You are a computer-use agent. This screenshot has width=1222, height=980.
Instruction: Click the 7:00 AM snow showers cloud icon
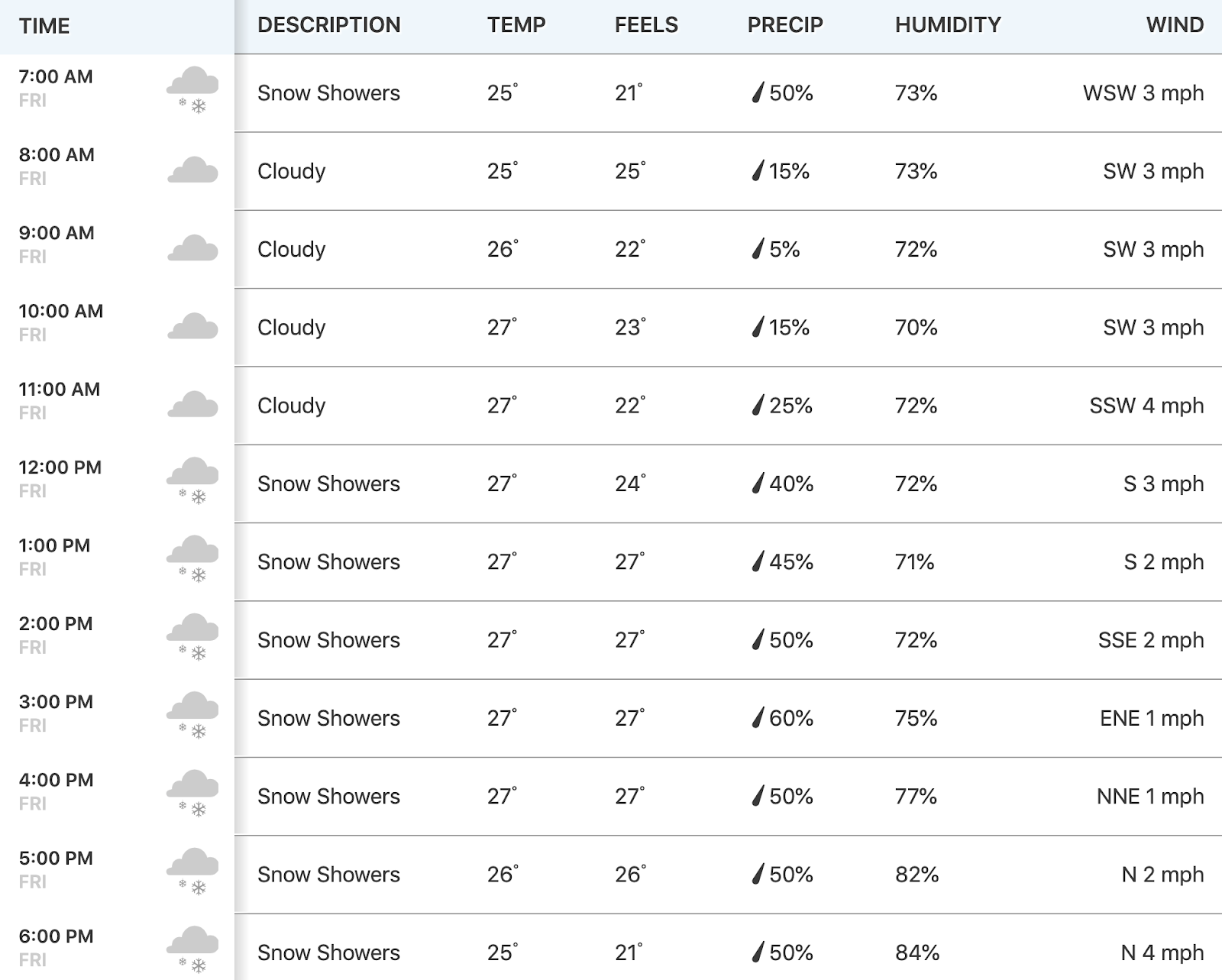coord(192,90)
